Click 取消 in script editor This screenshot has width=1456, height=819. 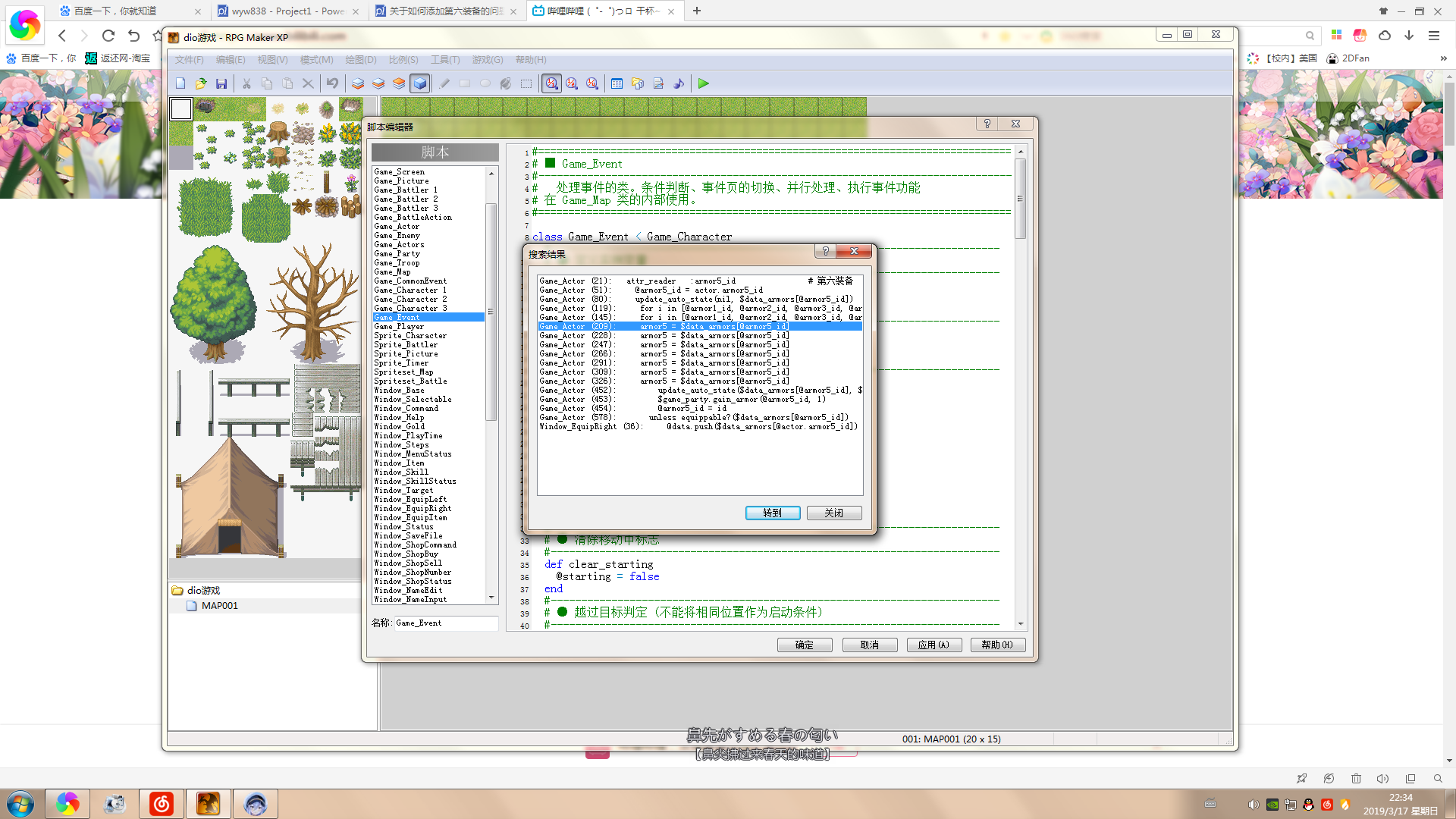pyautogui.click(x=870, y=645)
